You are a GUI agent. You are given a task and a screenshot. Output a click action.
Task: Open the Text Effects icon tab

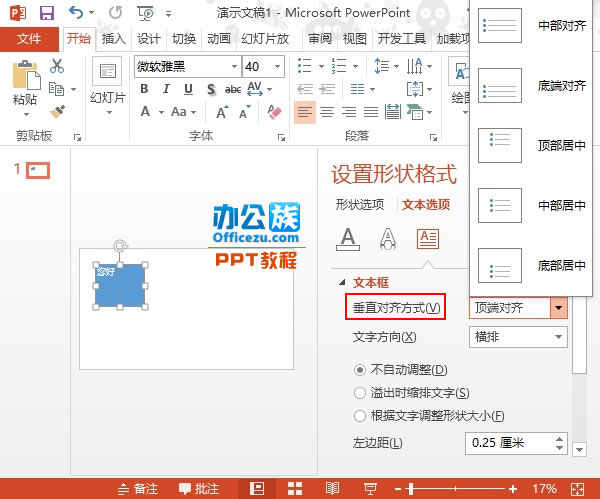(x=387, y=238)
